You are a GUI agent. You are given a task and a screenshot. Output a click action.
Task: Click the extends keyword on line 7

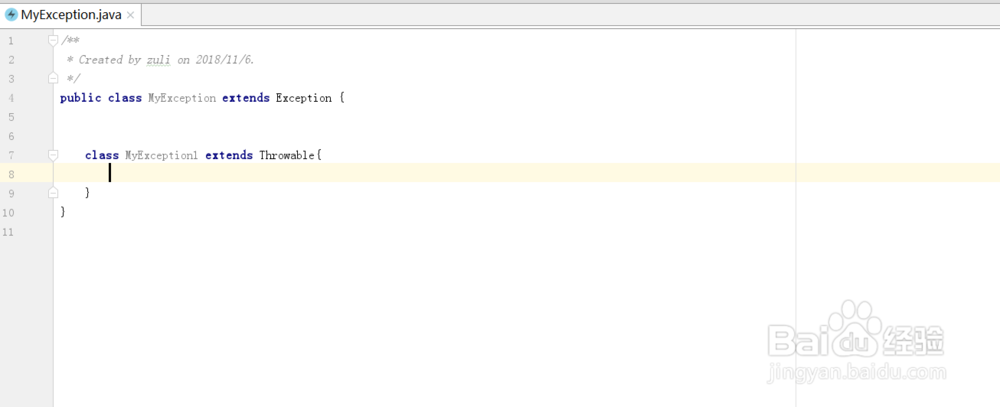coord(229,155)
